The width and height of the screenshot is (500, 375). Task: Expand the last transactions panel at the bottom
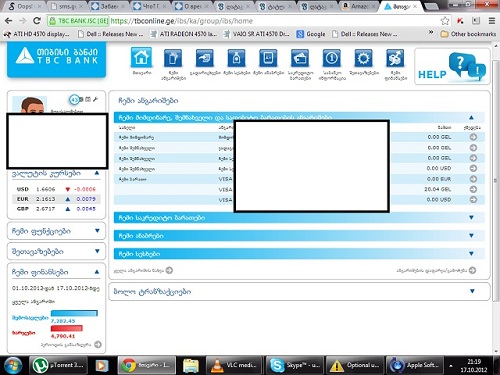472,291
